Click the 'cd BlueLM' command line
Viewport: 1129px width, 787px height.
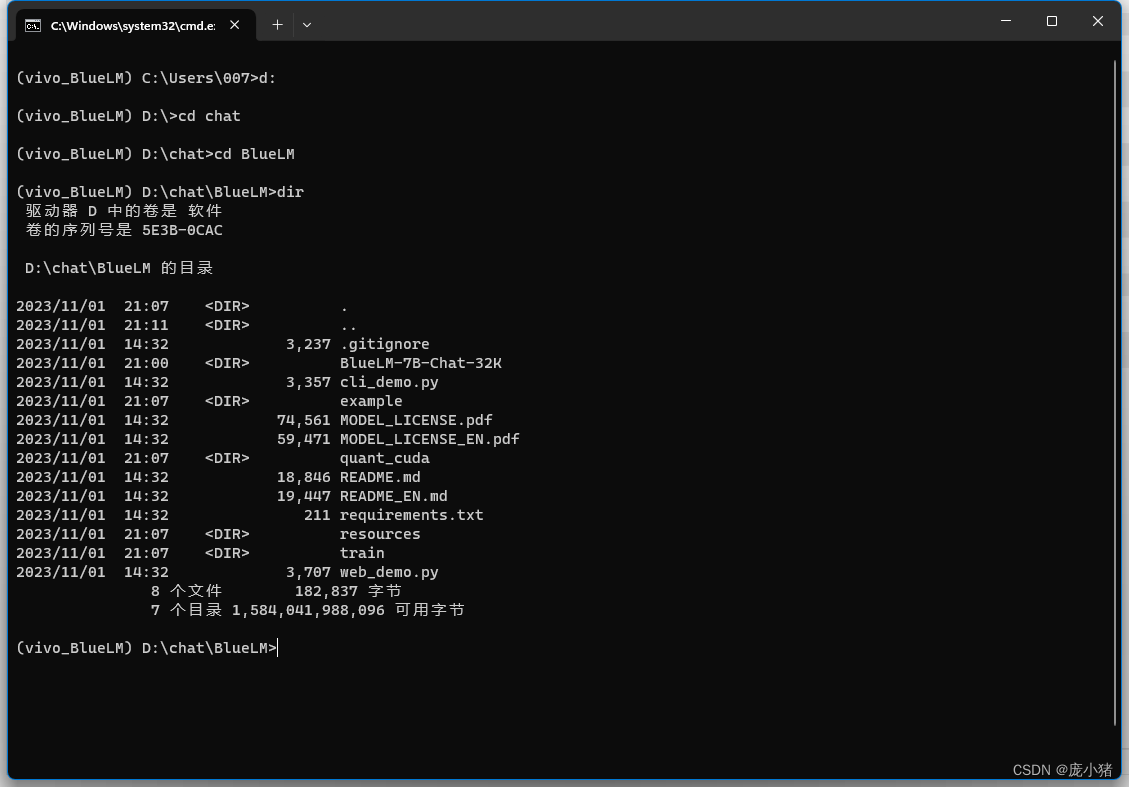(155, 154)
